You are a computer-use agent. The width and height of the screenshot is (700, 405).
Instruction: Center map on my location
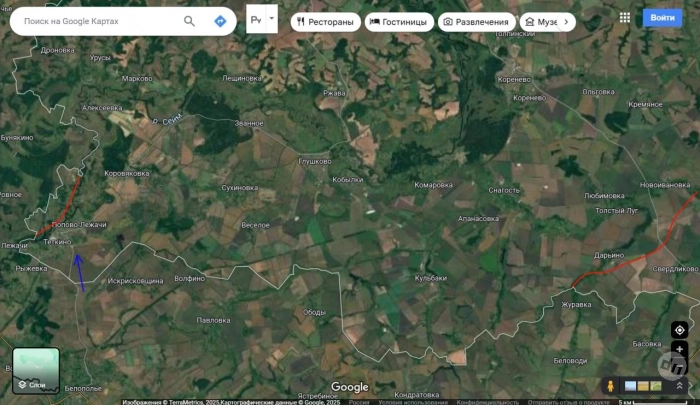(679, 330)
